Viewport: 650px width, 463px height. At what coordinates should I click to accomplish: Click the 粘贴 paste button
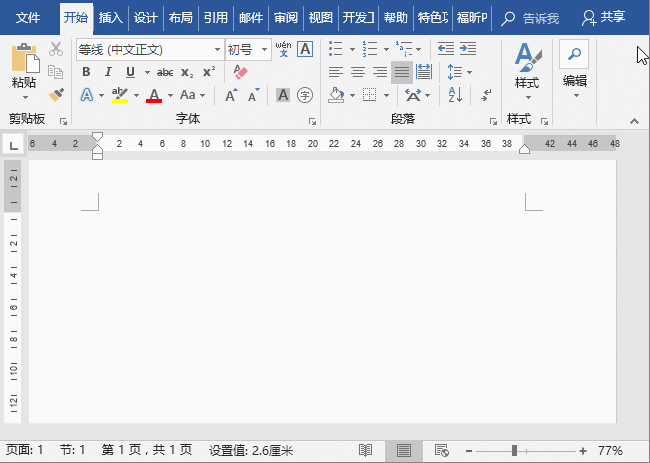click(x=24, y=68)
